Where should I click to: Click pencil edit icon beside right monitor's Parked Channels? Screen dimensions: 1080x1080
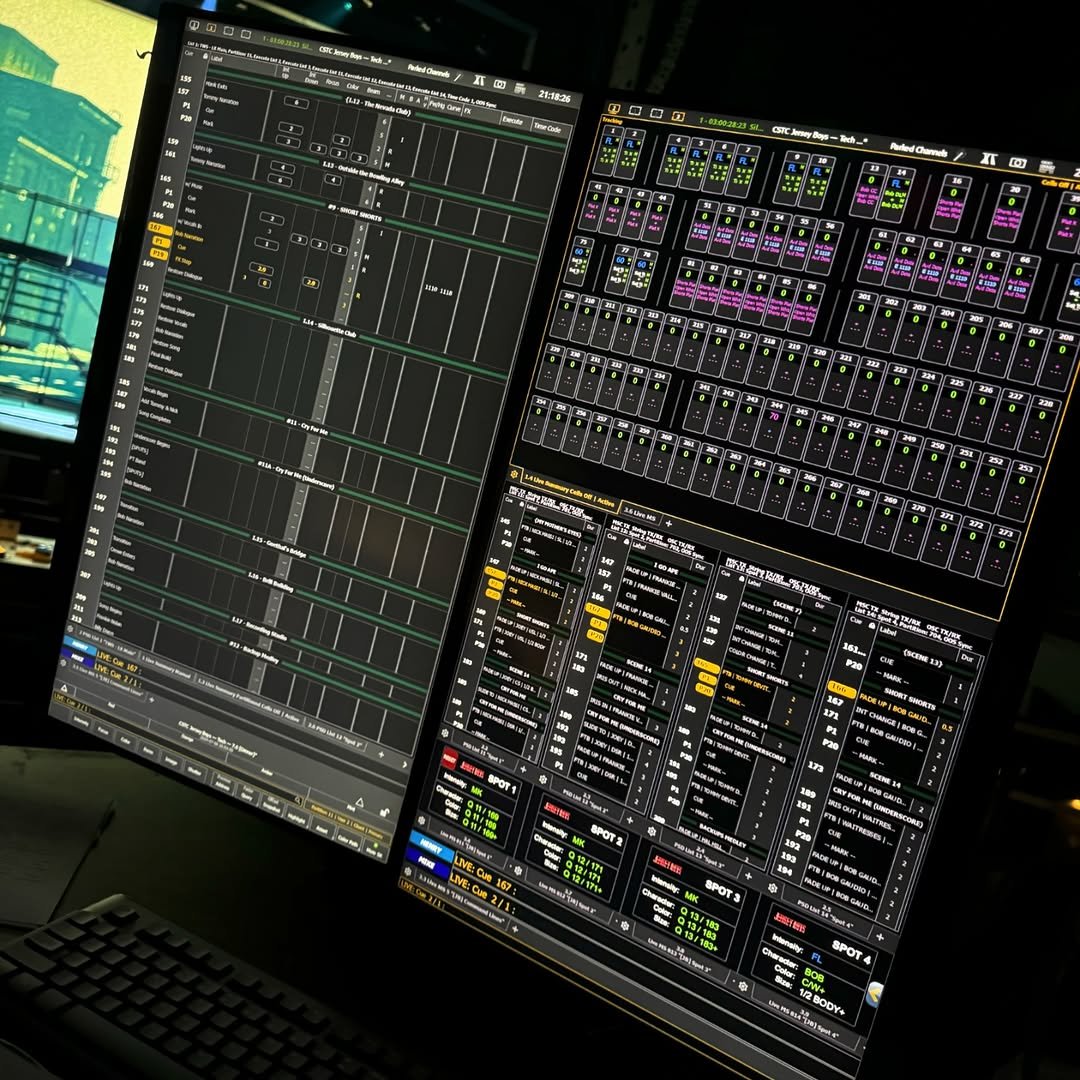pyautogui.click(x=958, y=156)
